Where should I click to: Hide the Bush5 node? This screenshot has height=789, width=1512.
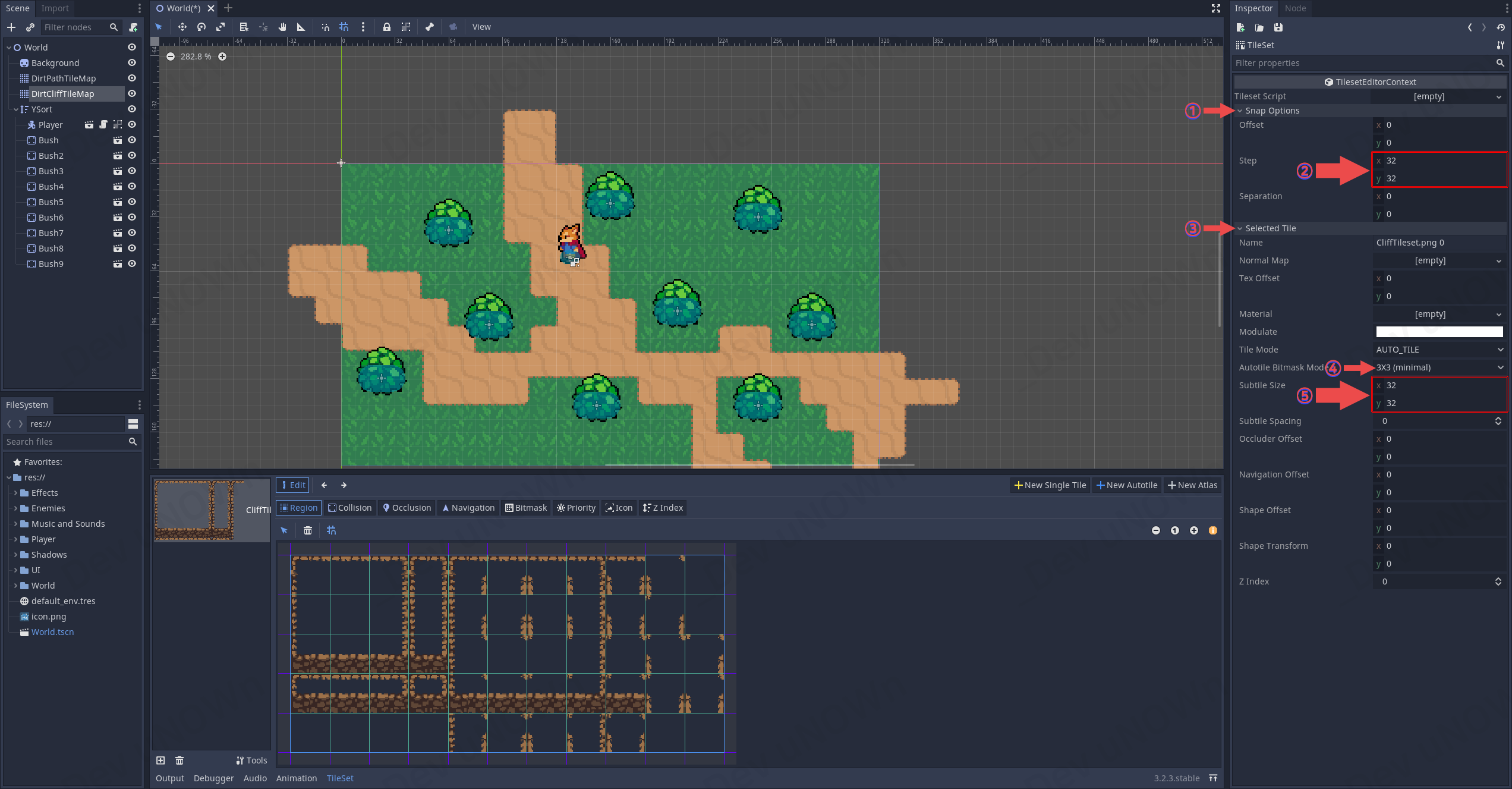click(x=132, y=202)
